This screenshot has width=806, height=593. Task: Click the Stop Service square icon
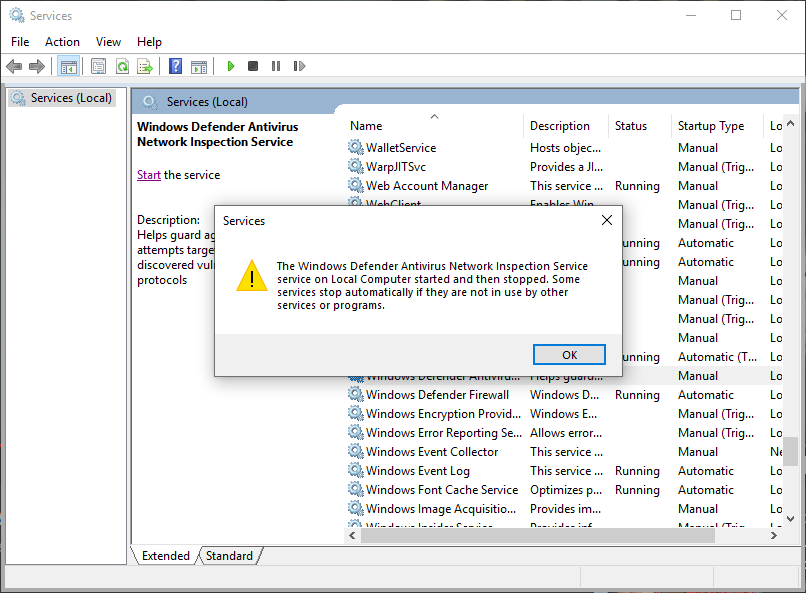tap(253, 66)
